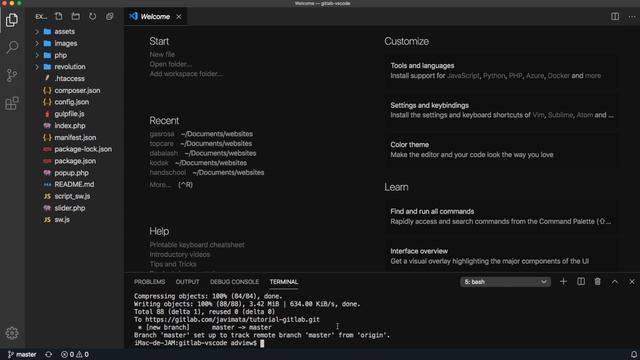Open gulpfile.js file
This screenshot has width=640, height=360.
69,114
